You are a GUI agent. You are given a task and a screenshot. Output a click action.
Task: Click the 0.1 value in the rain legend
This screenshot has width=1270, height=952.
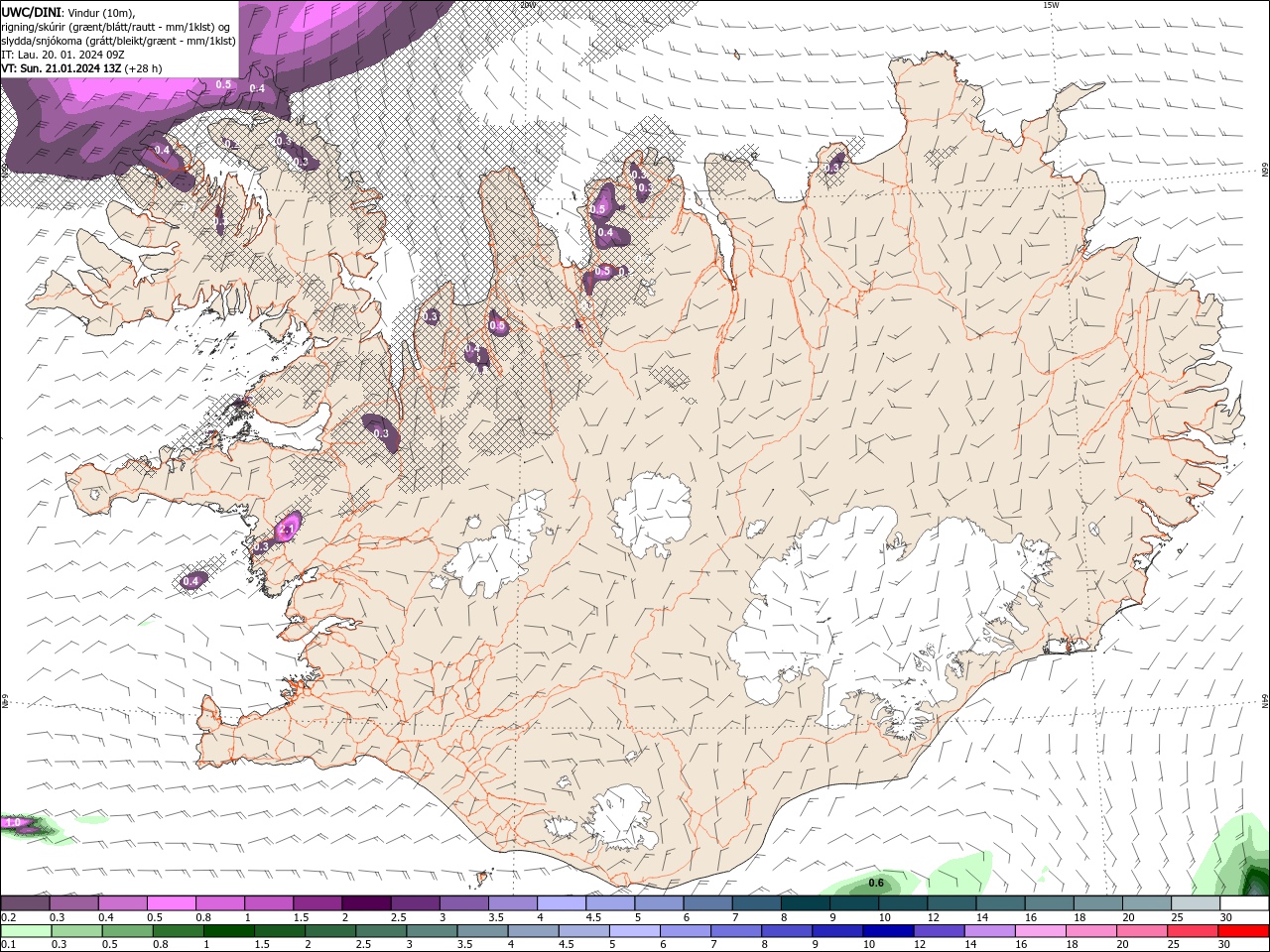pyautogui.click(x=9, y=944)
